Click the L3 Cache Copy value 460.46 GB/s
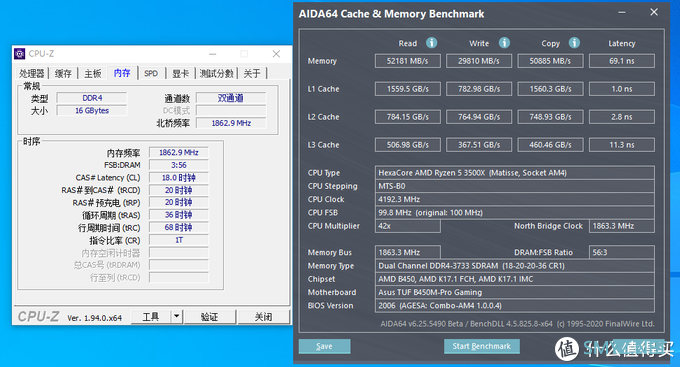The image size is (680, 367). pyautogui.click(x=550, y=145)
